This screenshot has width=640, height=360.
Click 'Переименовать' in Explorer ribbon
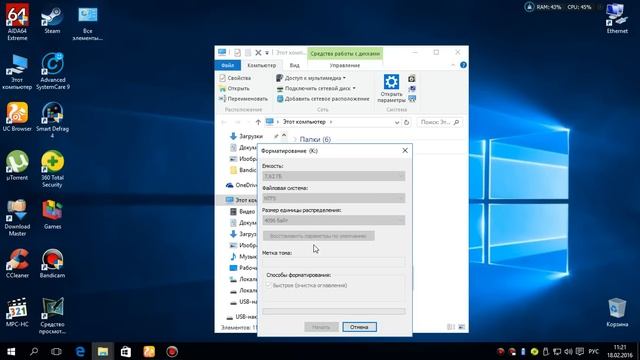pos(243,99)
